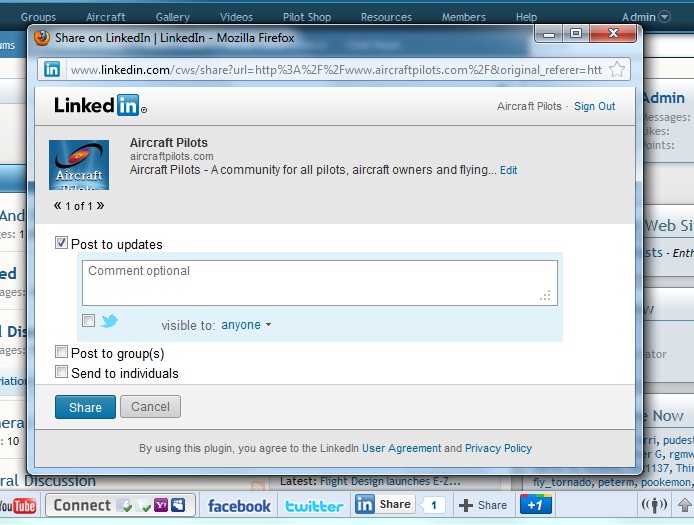Screen dimensions: 694x525
Task: Check the Send to individuals checkbox
Action: pyautogui.click(x=61, y=371)
